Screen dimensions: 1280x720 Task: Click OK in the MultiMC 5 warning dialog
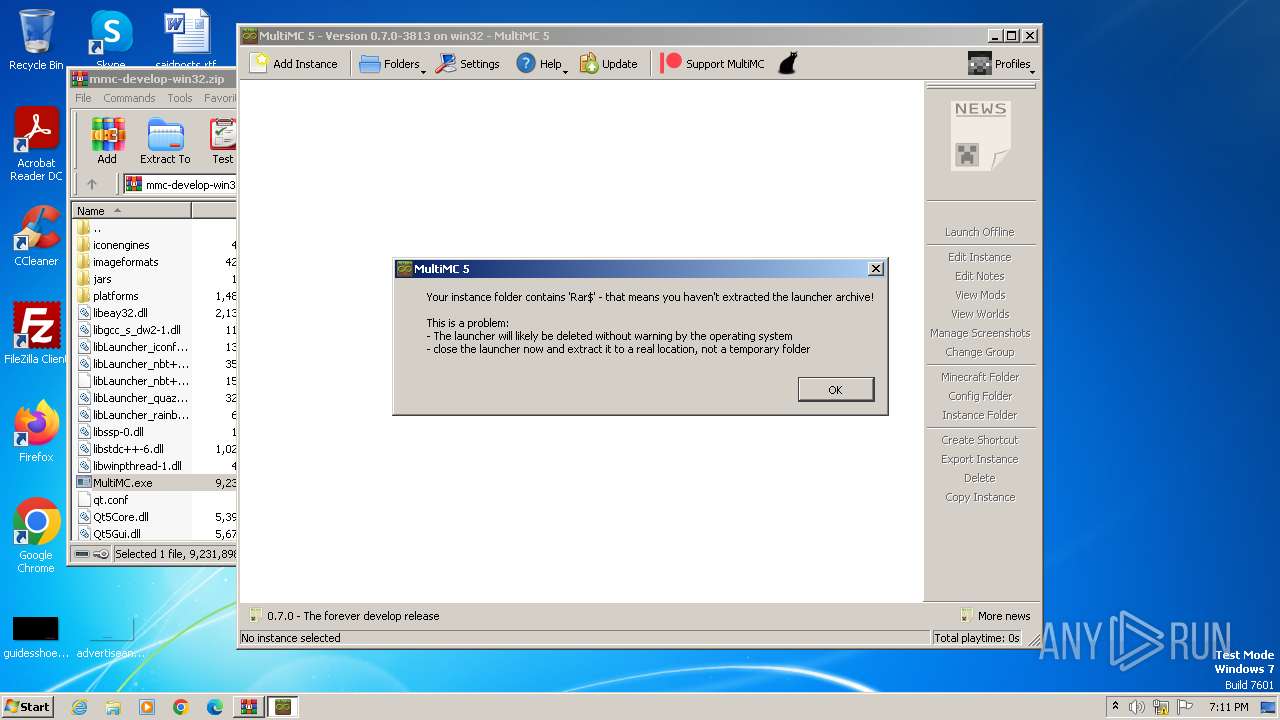pos(836,390)
